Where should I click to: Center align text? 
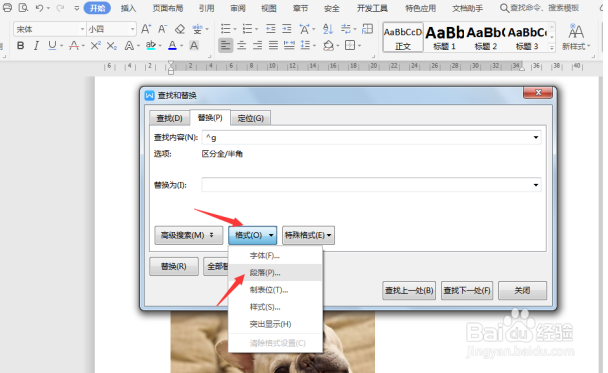point(242,46)
